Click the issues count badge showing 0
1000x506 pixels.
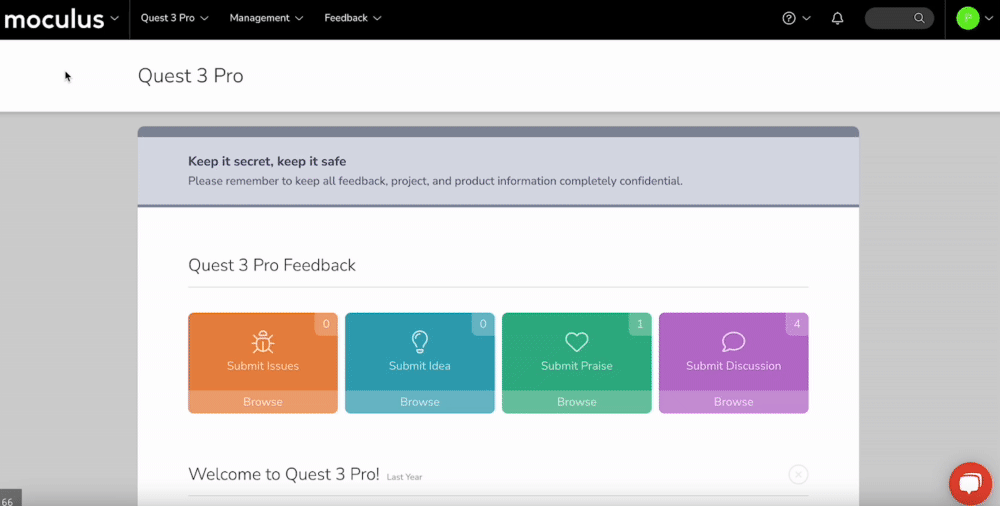point(326,324)
